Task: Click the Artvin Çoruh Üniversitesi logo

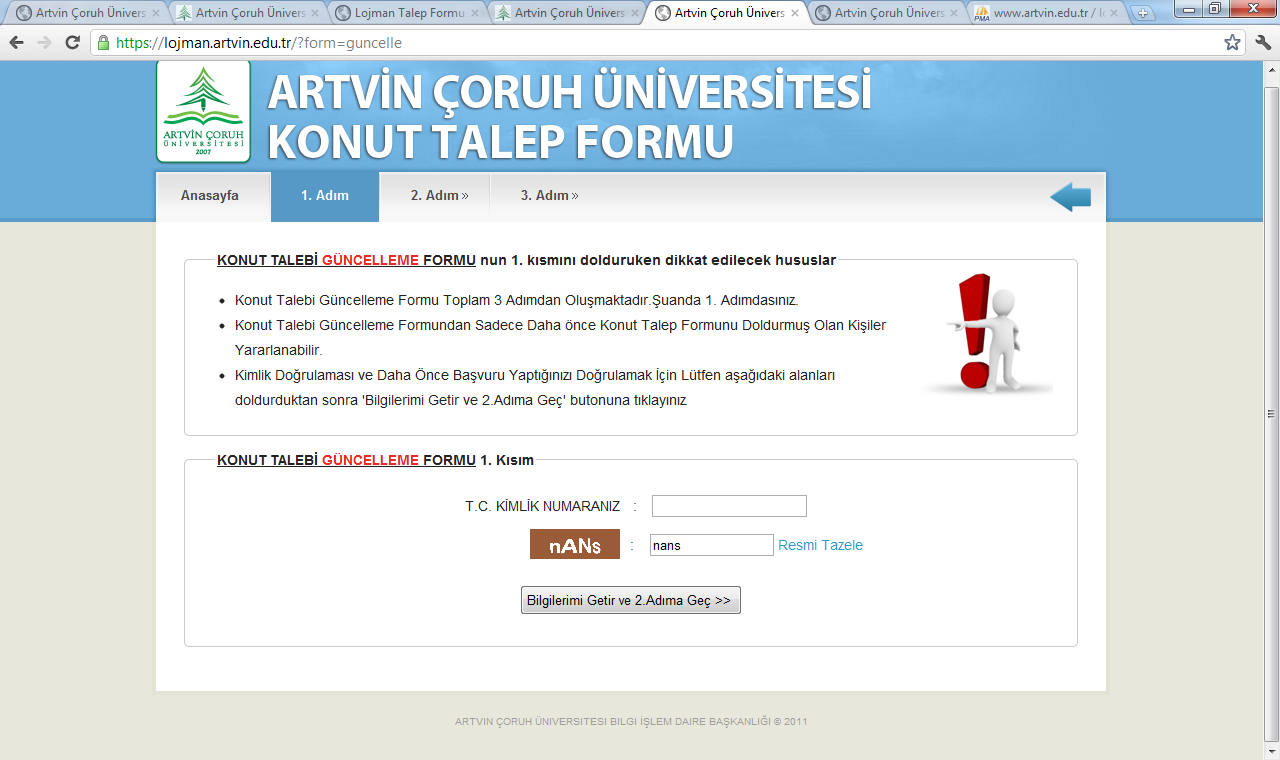Action: [x=203, y=111]
